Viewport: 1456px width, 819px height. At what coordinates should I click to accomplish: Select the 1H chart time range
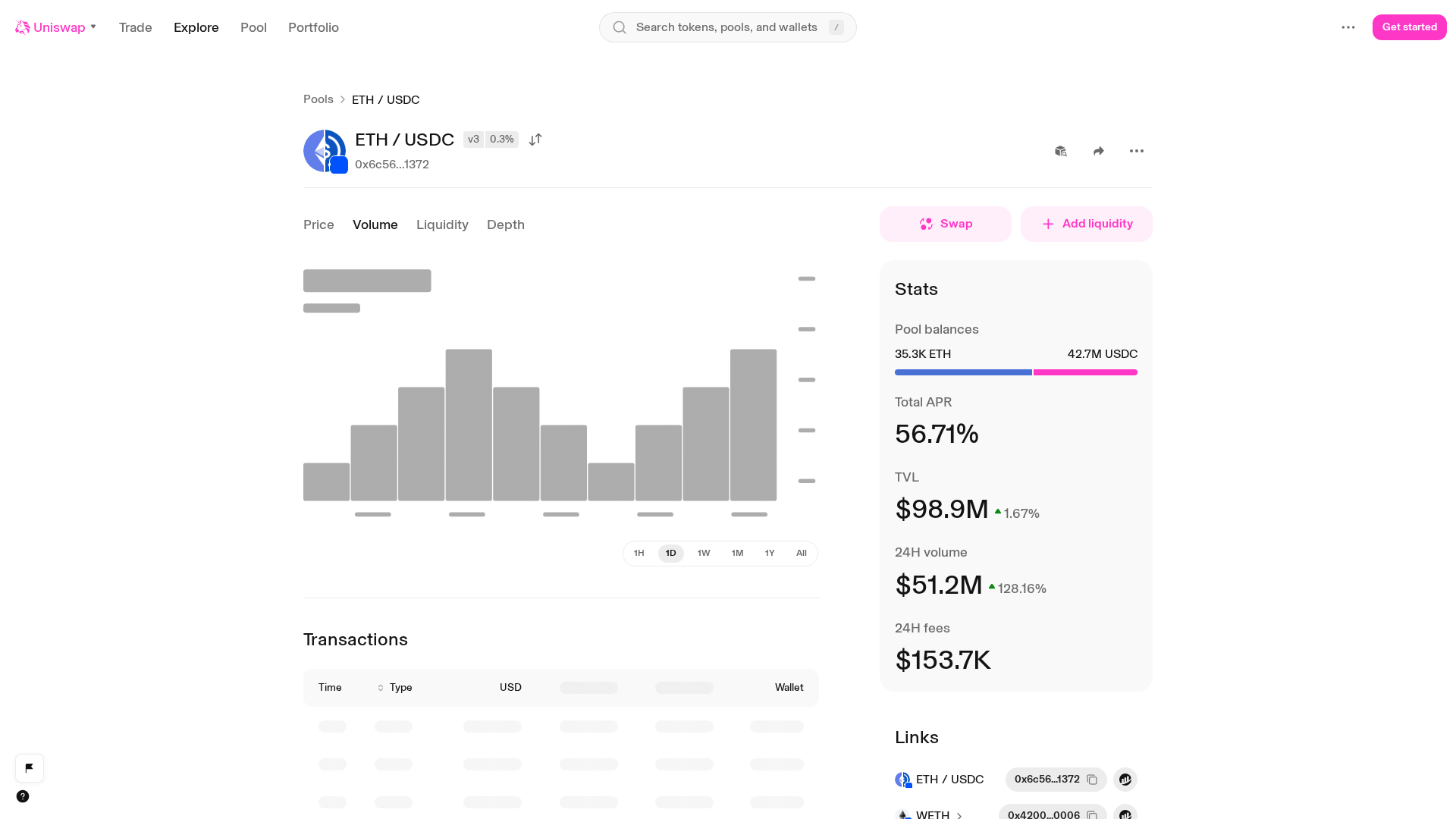pyautogui.click(x=639, y=554)
